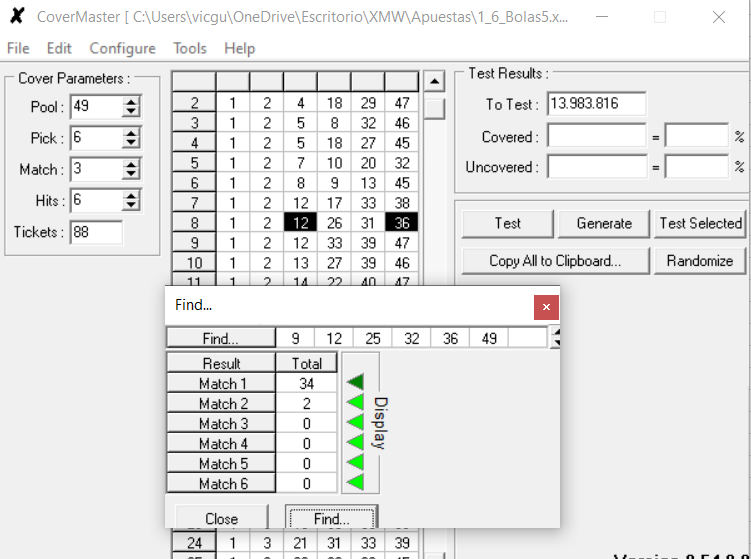This screenshot has height=559, width=751.
Task: Click the Covered percentage field
Action: pos(697,136)
